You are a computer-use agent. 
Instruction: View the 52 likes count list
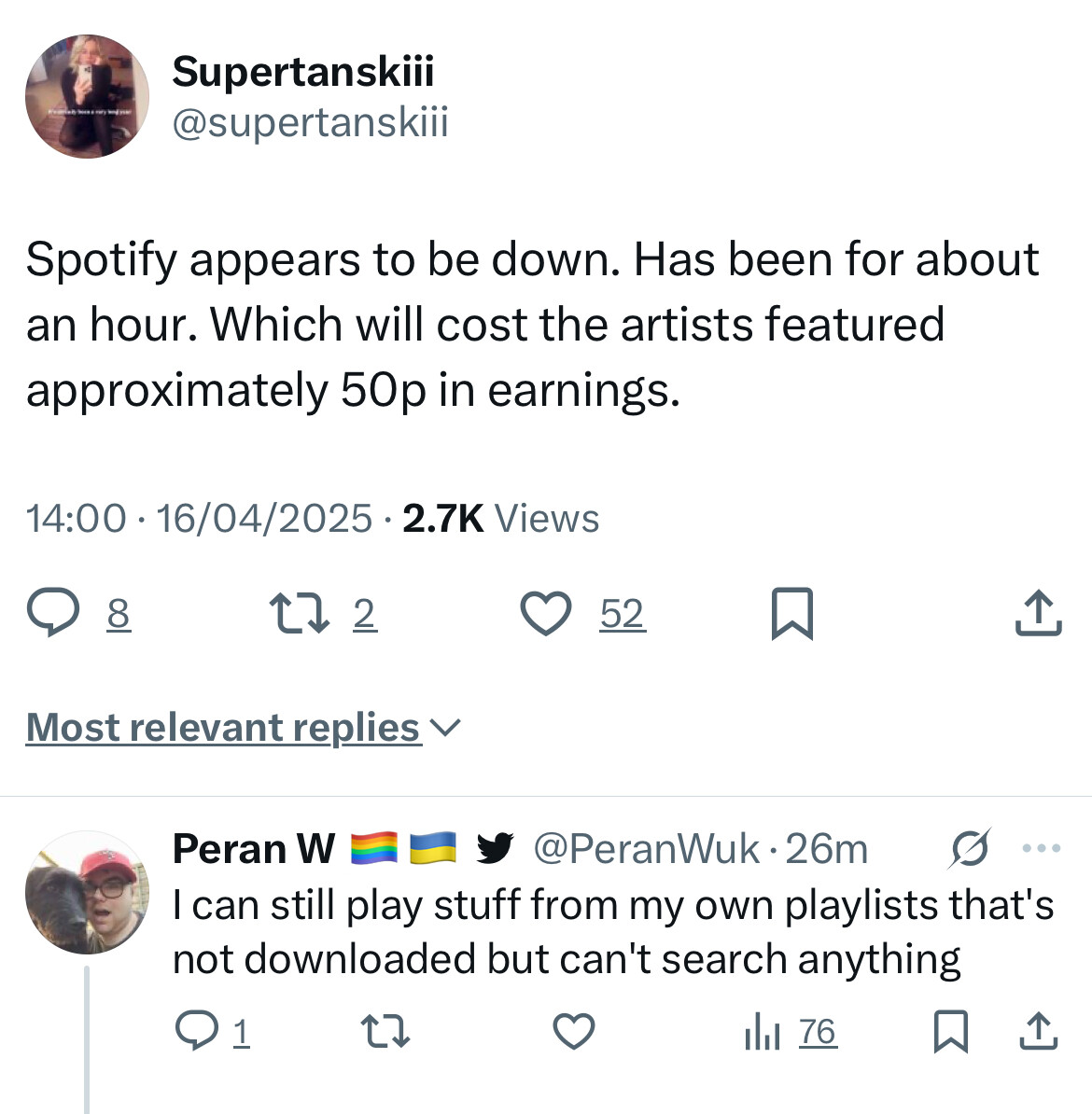coord(623,614)
